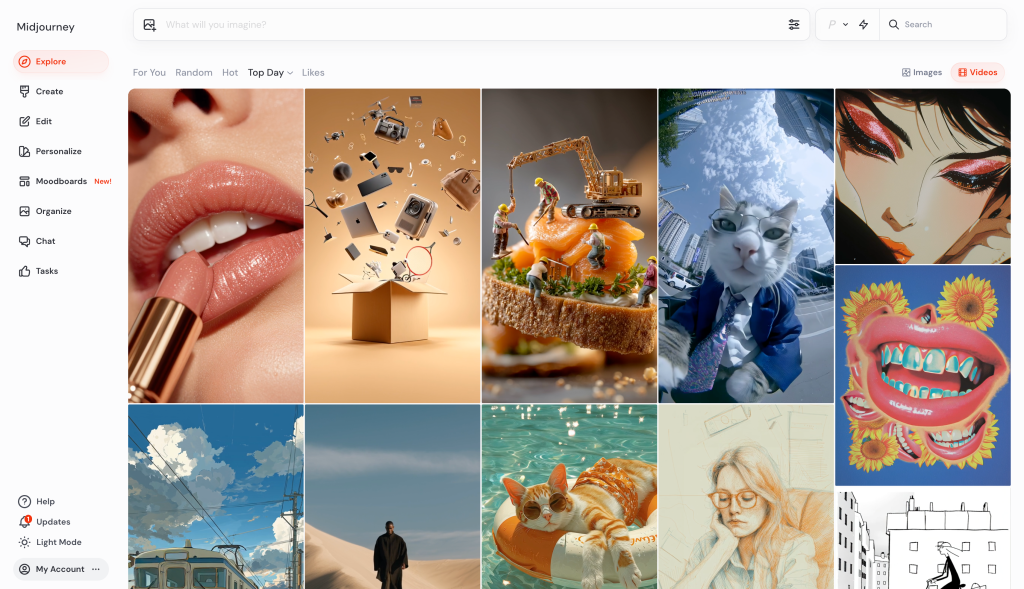The image size is (1024, 589).
Task: Select the Random feed tab
Action: [x=194, y=73]
